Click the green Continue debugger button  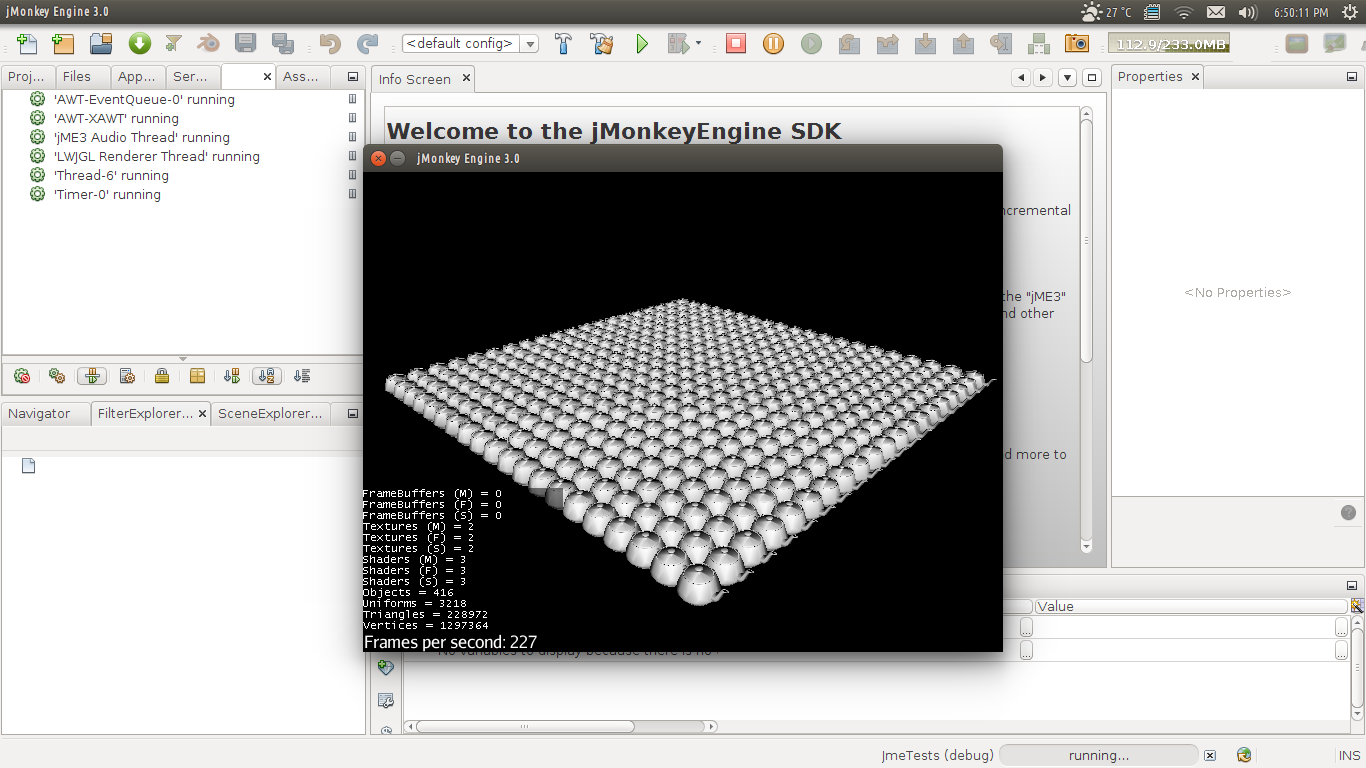811,43
